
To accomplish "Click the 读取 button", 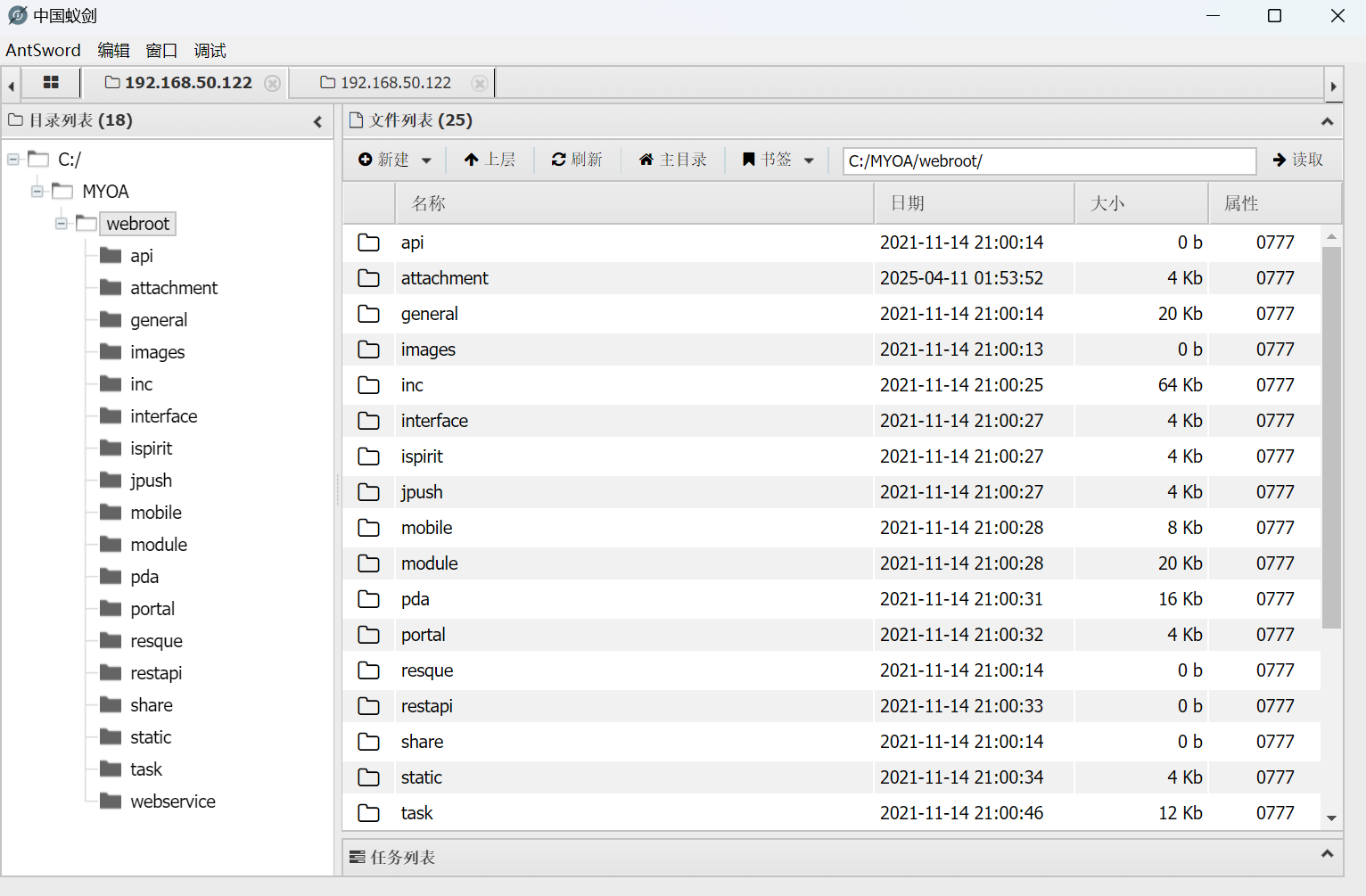I will (x=1297, y=160).
